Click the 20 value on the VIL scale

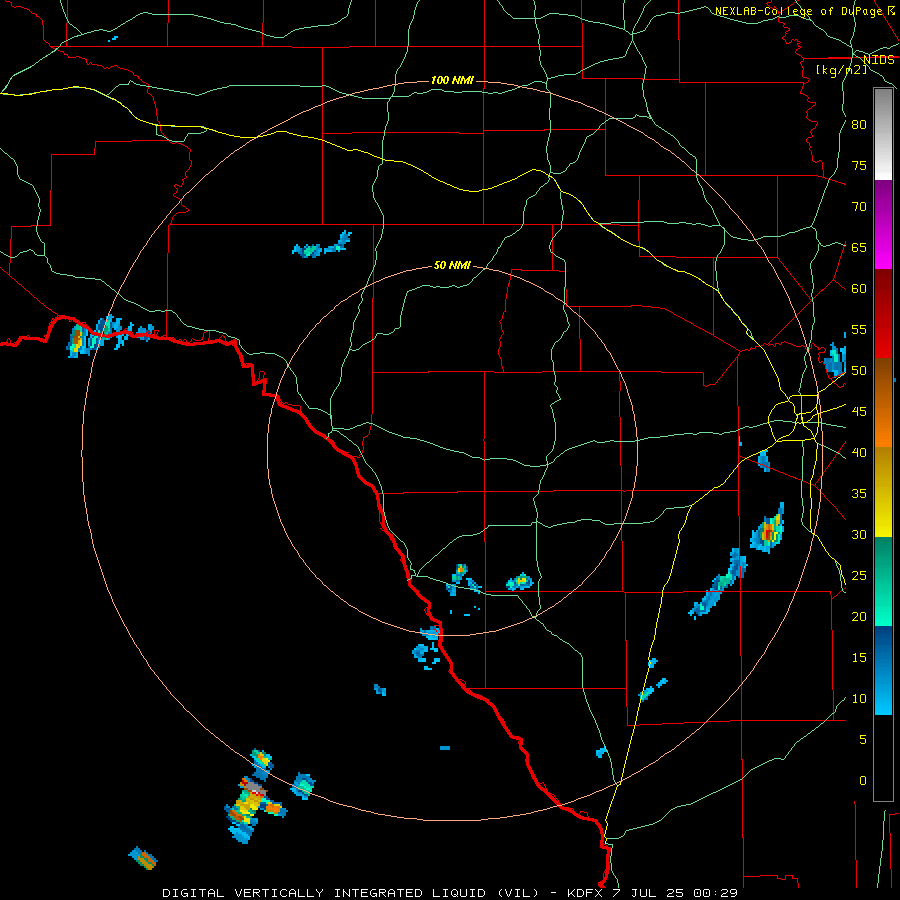pos(859,616)
